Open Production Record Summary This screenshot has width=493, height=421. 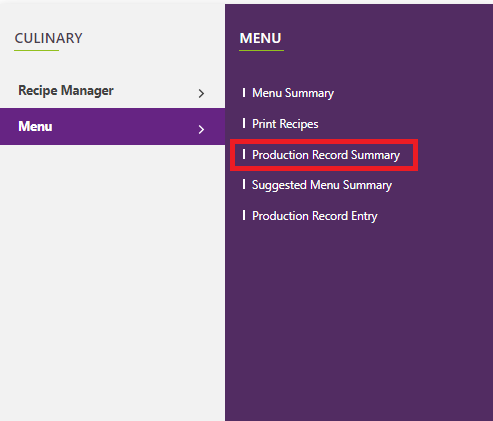(x=326, y=155)
